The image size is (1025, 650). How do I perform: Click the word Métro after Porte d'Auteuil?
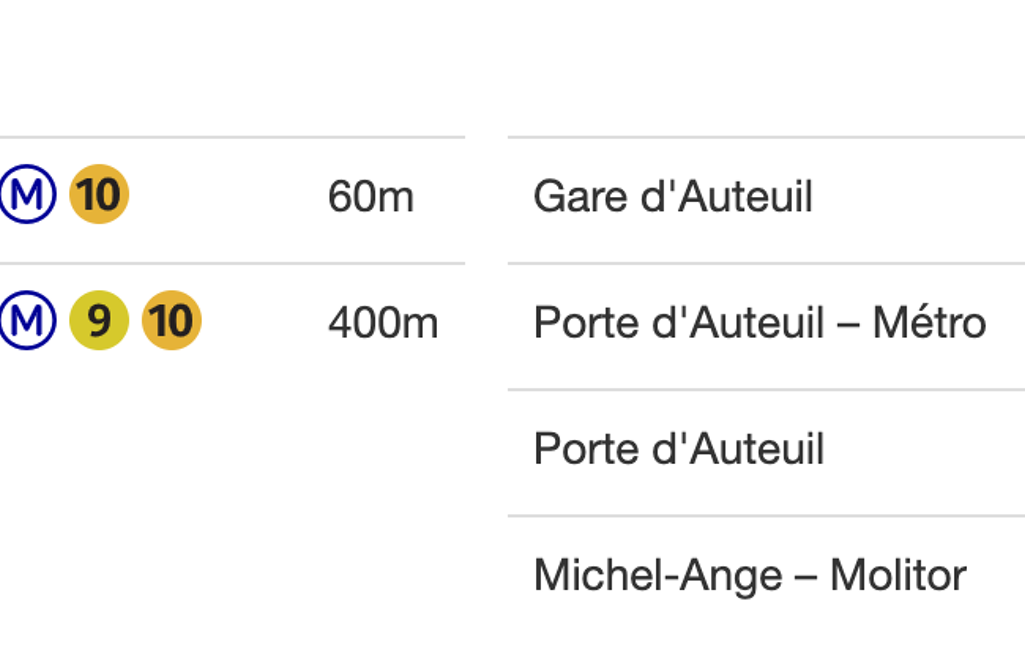tap(929, 322)
